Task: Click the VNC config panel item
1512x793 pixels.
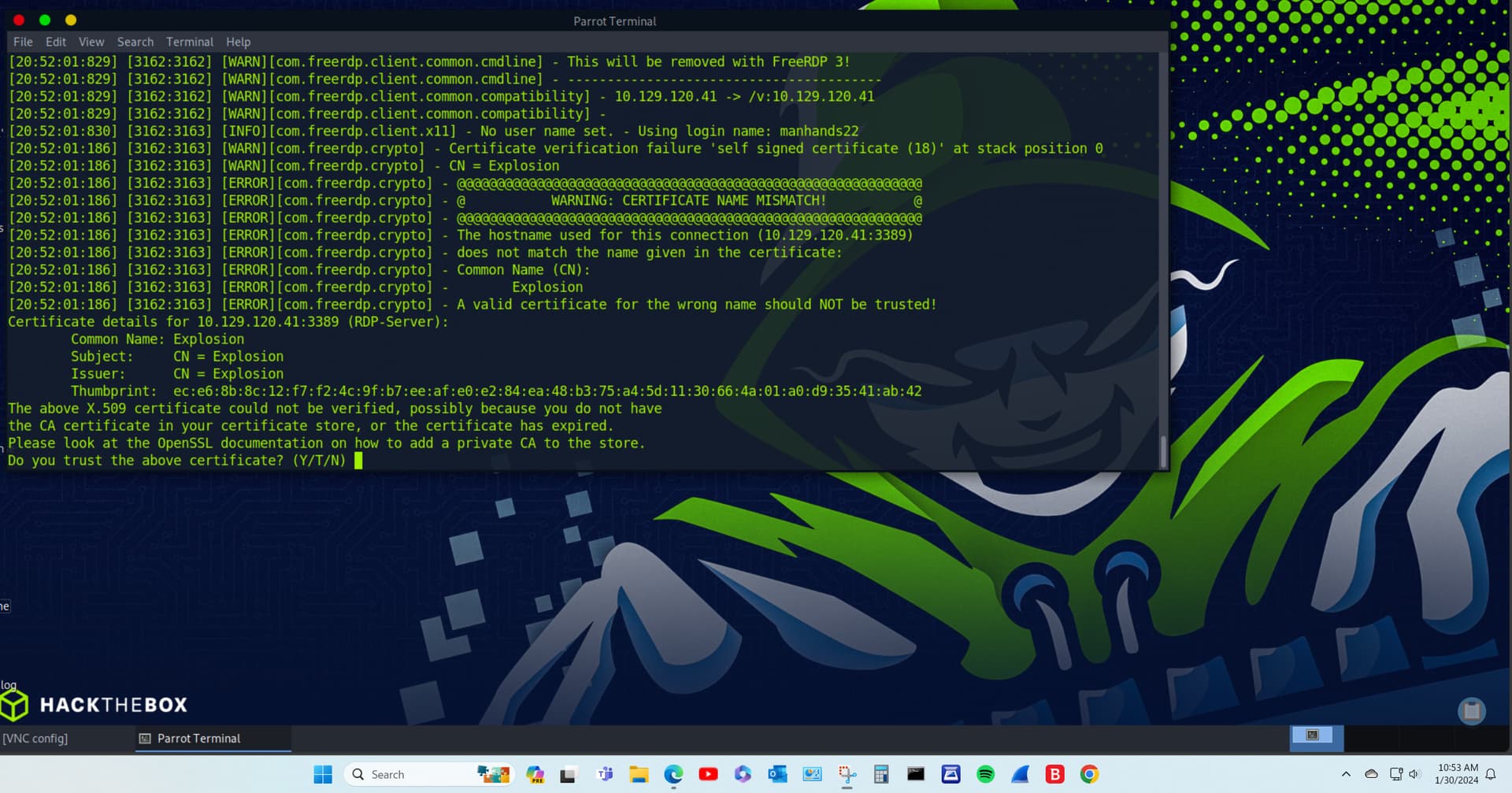Action: pos(35,739)
